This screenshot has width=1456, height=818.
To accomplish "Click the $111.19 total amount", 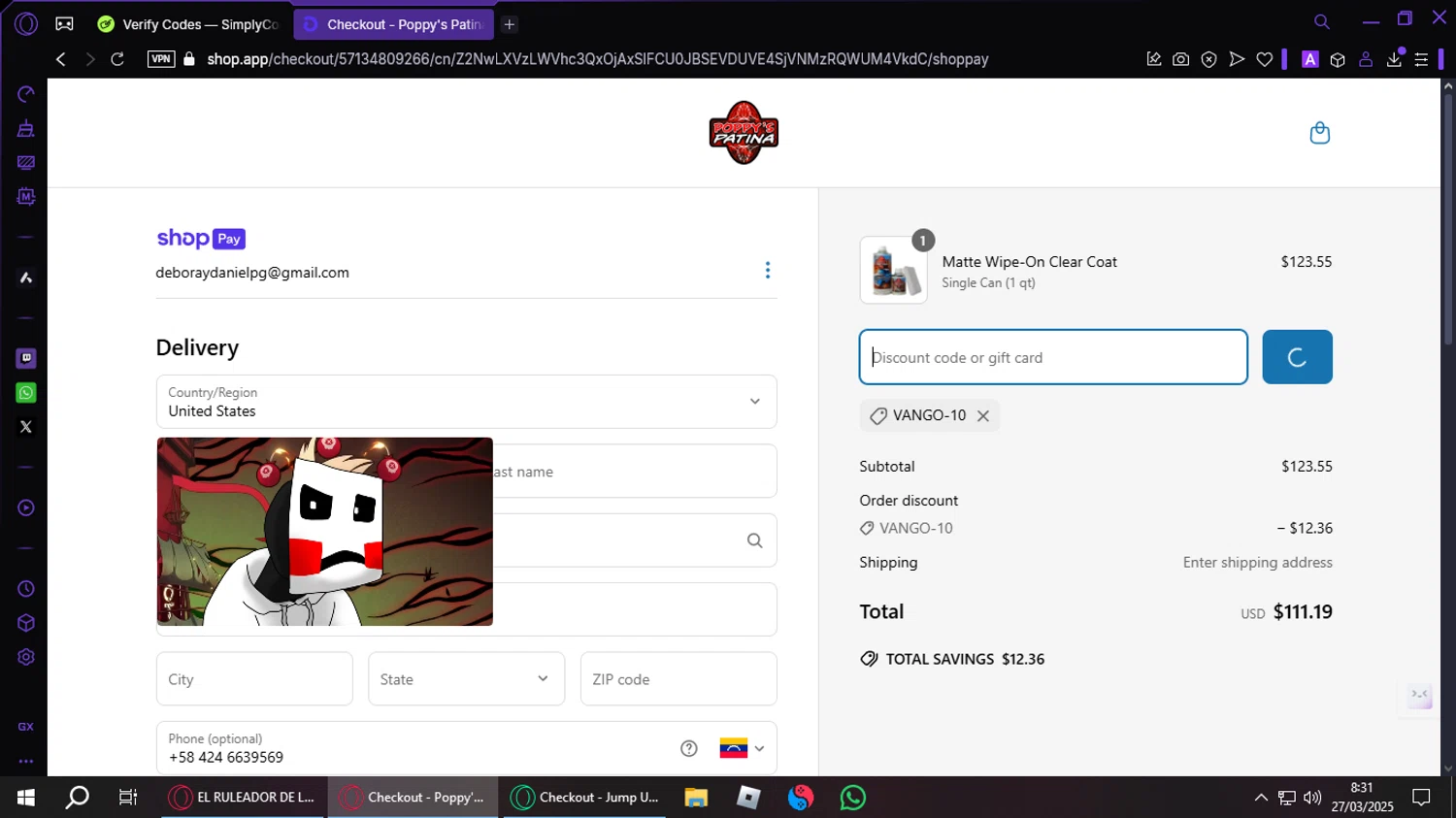I will (1303, 612).
